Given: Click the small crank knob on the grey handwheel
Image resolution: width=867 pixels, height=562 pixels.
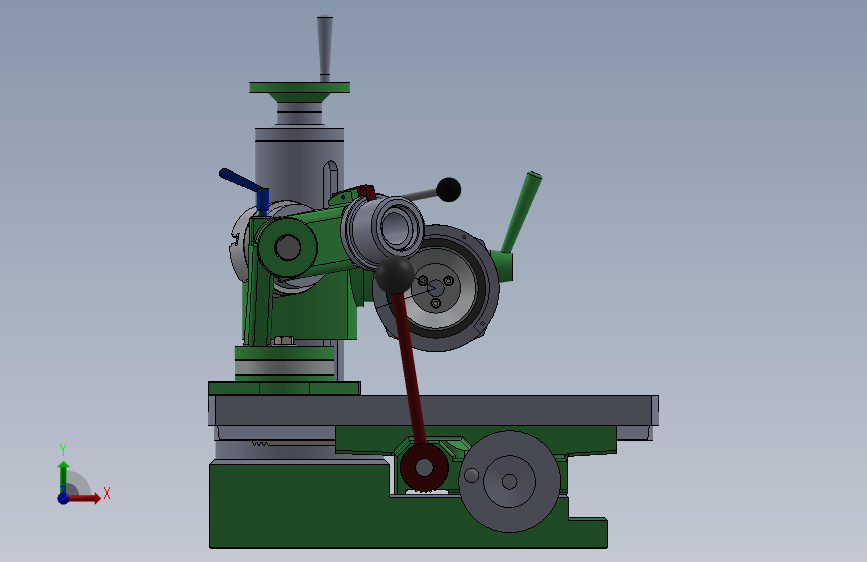Looking at the screenshot, I should [472, 475].
